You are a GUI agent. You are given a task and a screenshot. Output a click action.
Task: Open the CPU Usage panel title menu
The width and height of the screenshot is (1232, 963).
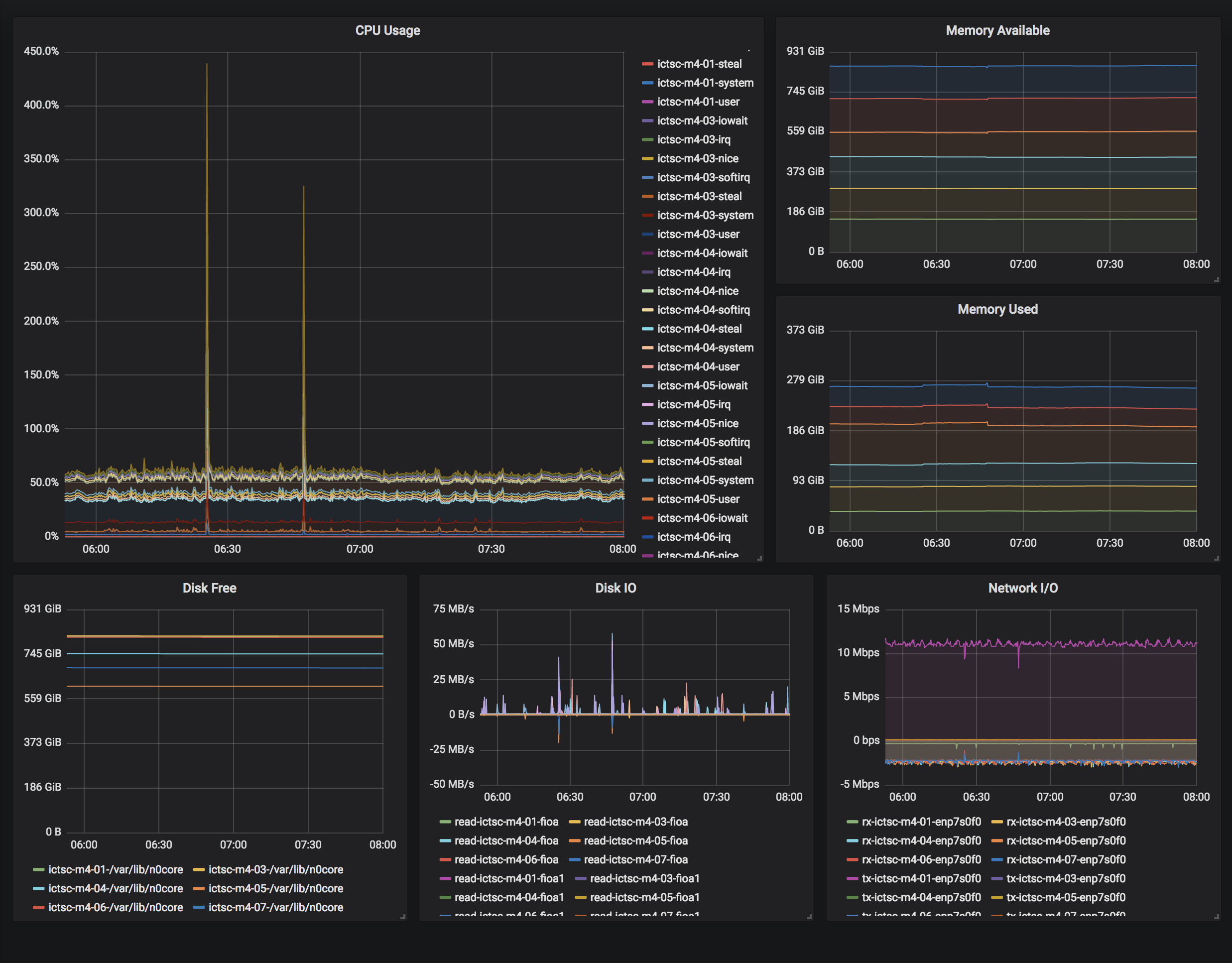point(387,30)
